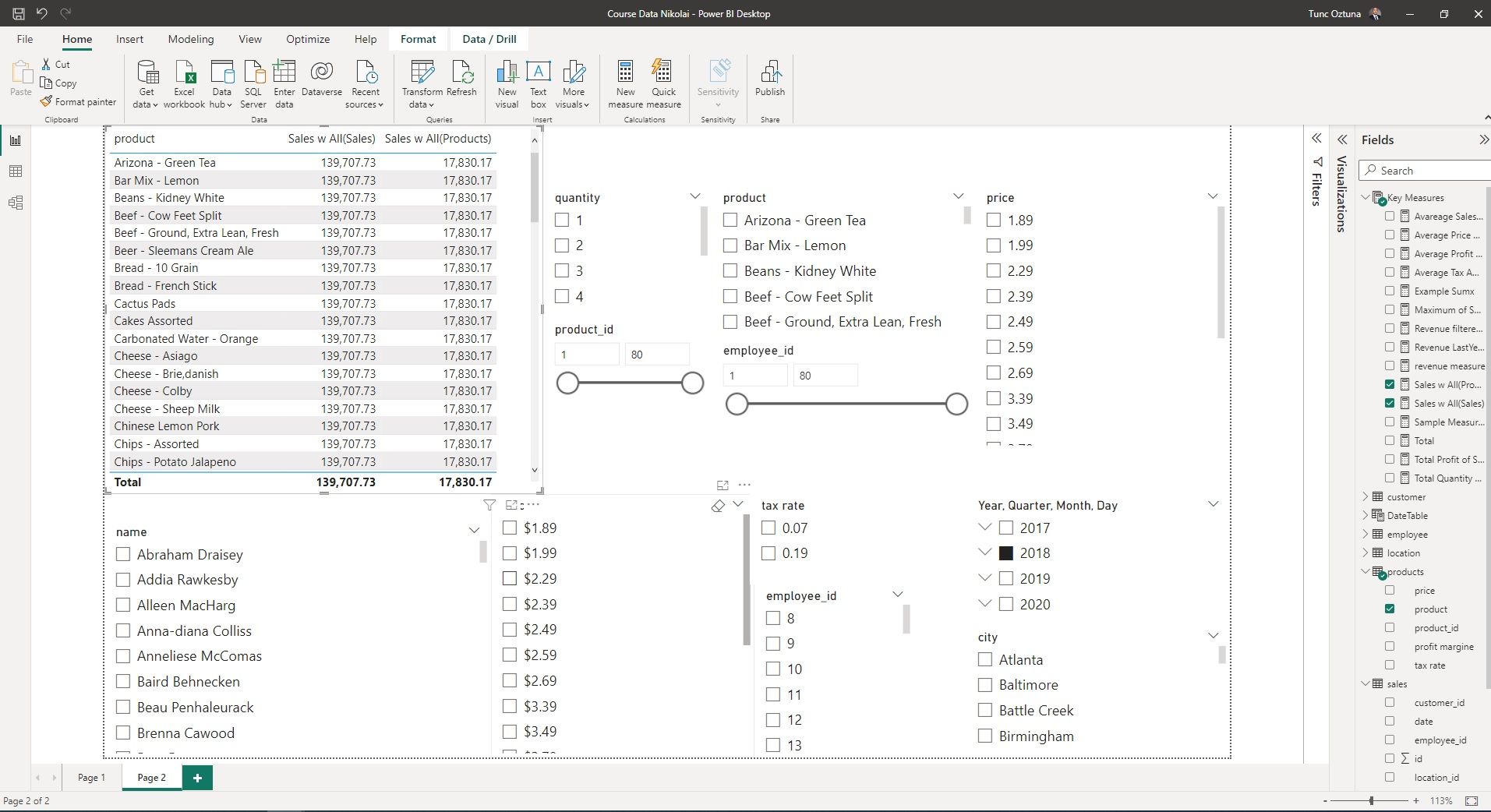Expand the 2019 year hierarchy
1491x812 pixels.
(x=984, y=578)
